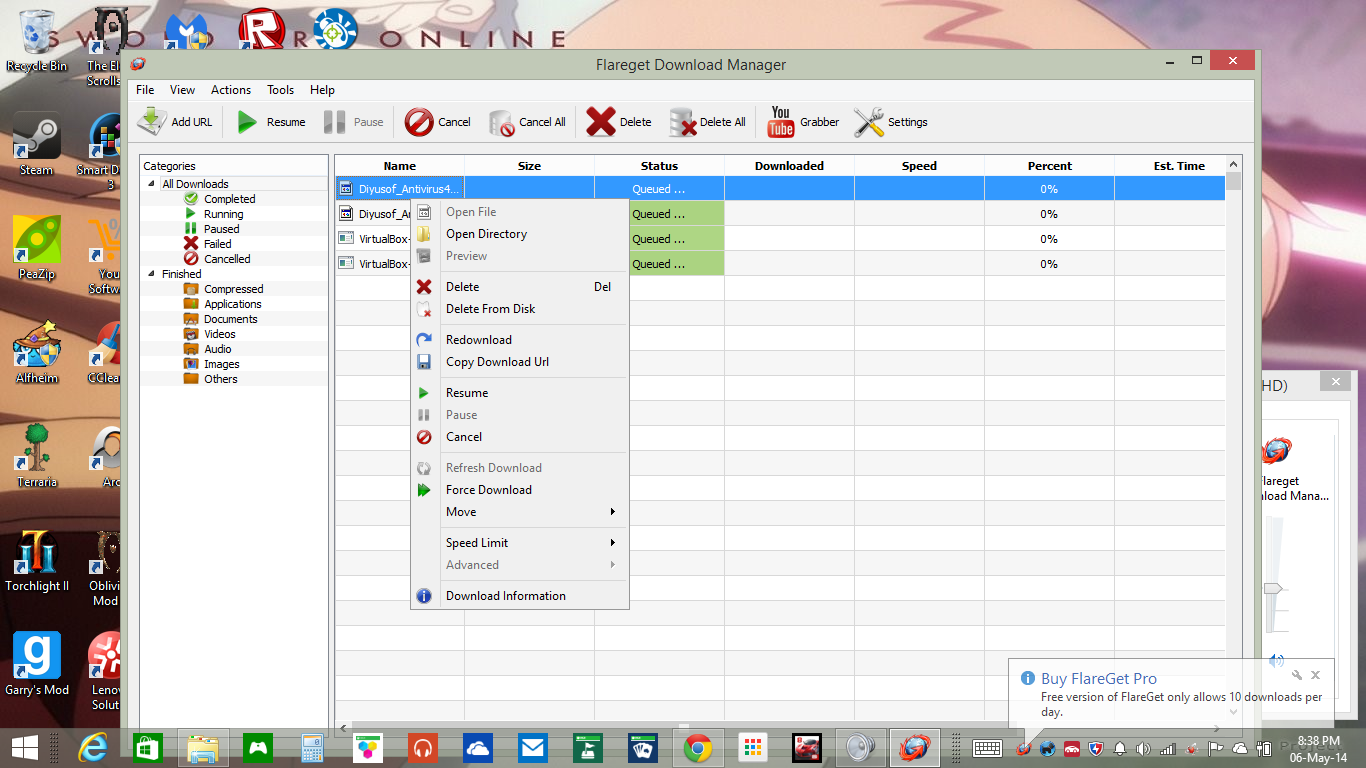Open the Tools menu

click(x=280, y=90)
